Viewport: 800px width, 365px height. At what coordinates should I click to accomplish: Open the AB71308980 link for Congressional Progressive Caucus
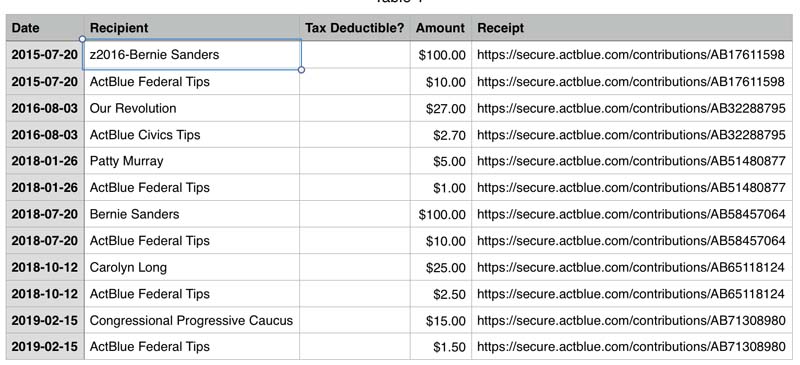tap(631, 321)
